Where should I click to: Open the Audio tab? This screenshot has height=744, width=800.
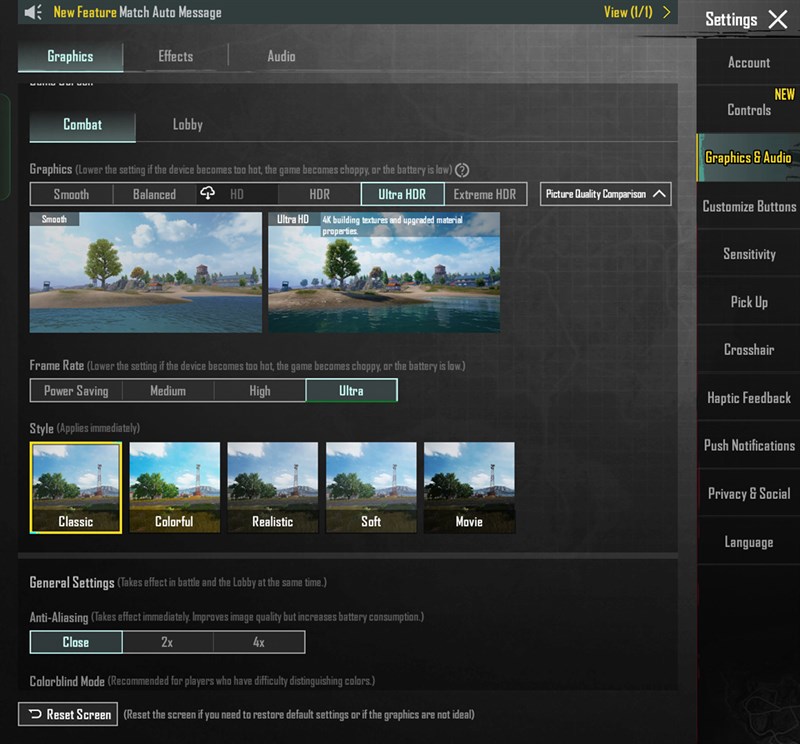click(x=281, y=56)
